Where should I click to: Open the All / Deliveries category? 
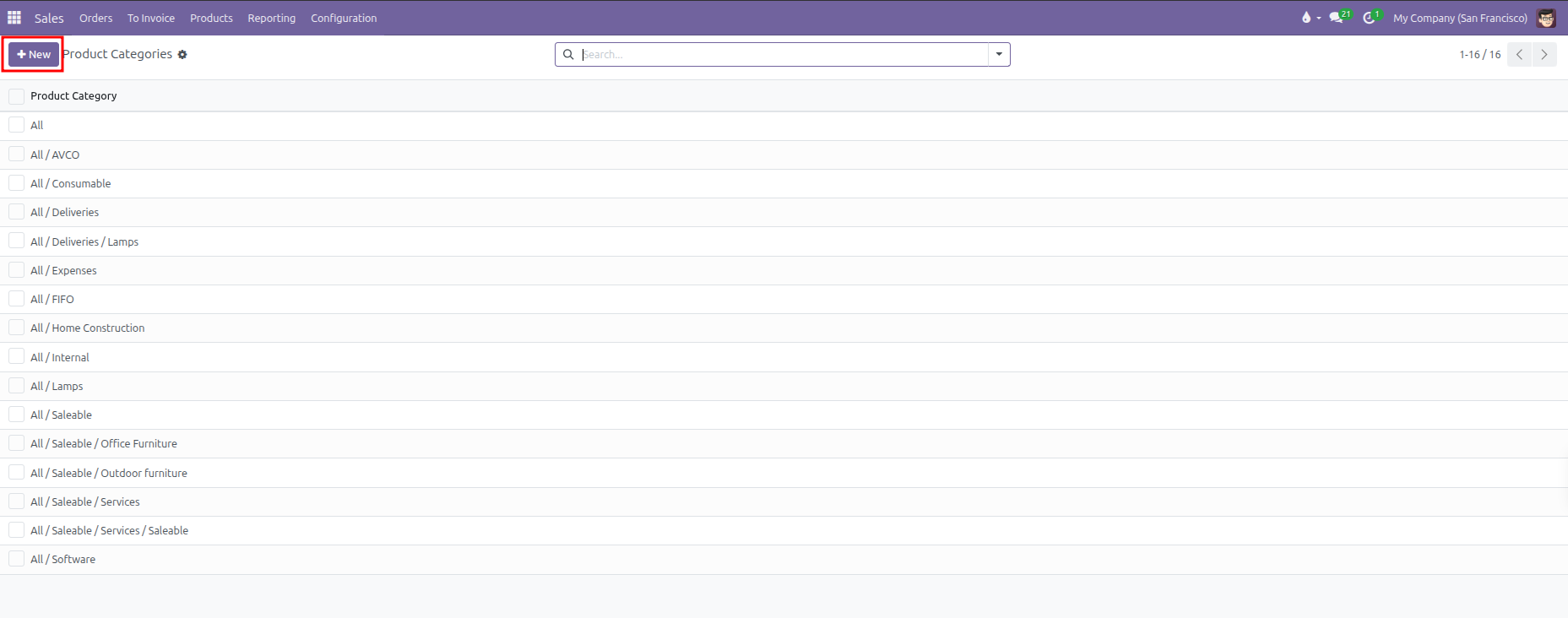[x=64, y=212]
